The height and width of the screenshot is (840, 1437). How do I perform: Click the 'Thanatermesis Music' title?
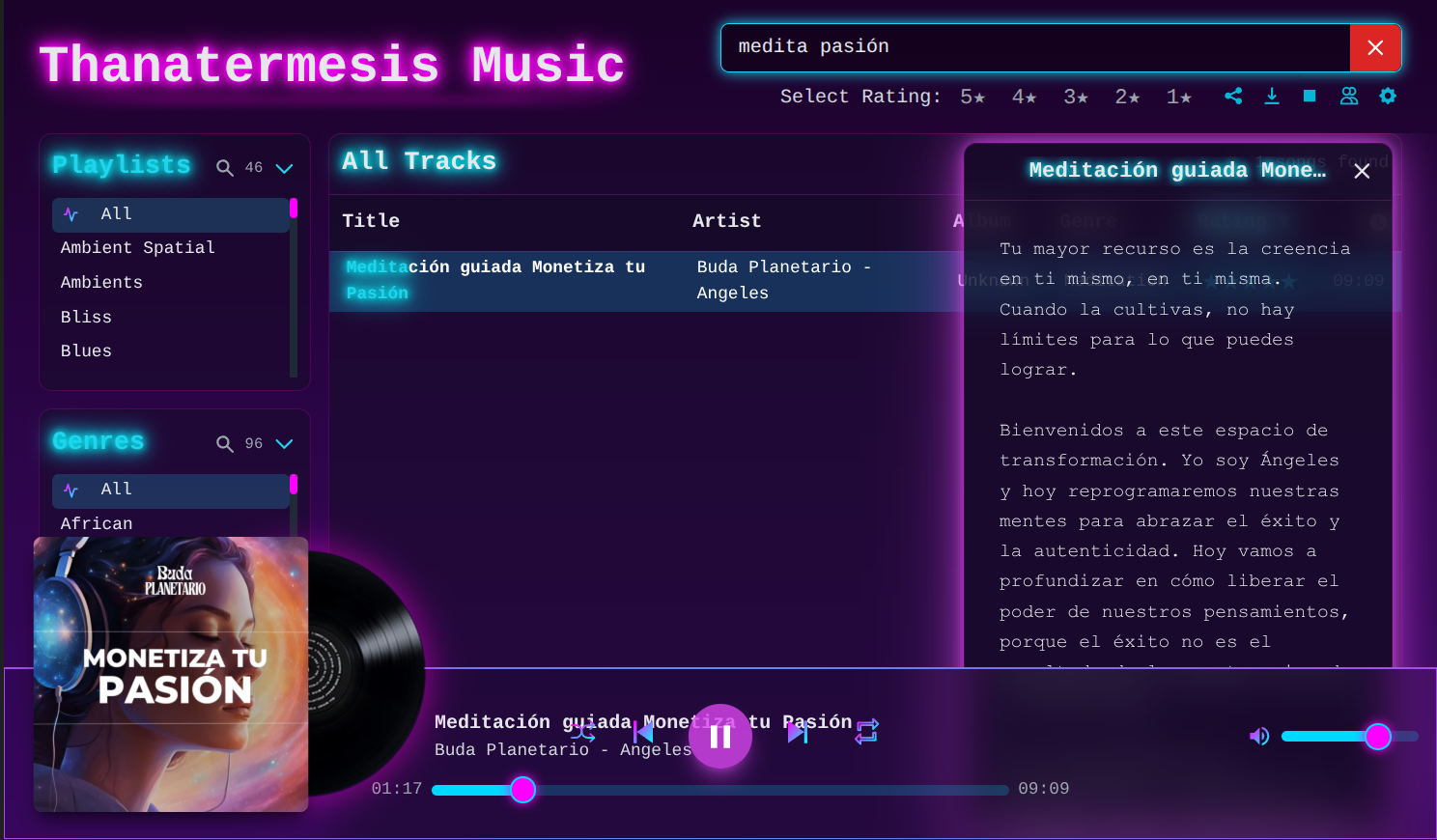pos(332,66)
